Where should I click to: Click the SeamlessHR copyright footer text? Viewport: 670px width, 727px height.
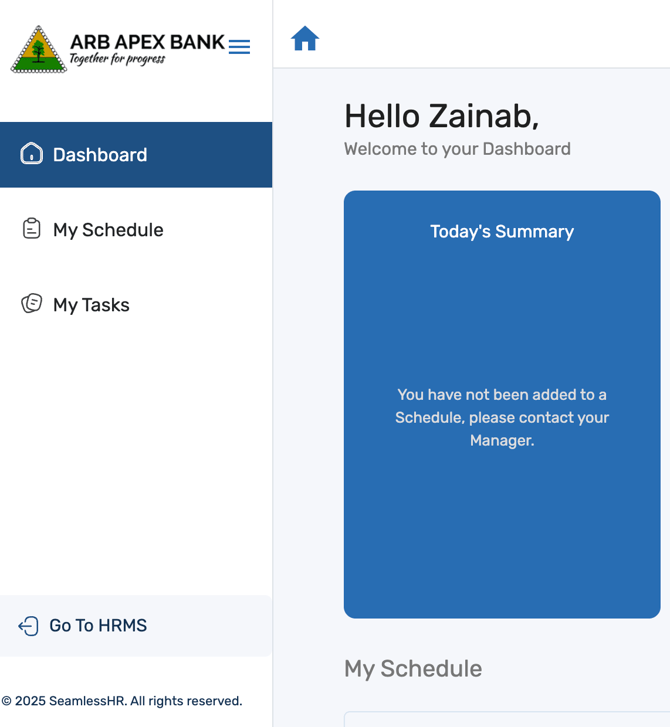(x=122, y=701)
